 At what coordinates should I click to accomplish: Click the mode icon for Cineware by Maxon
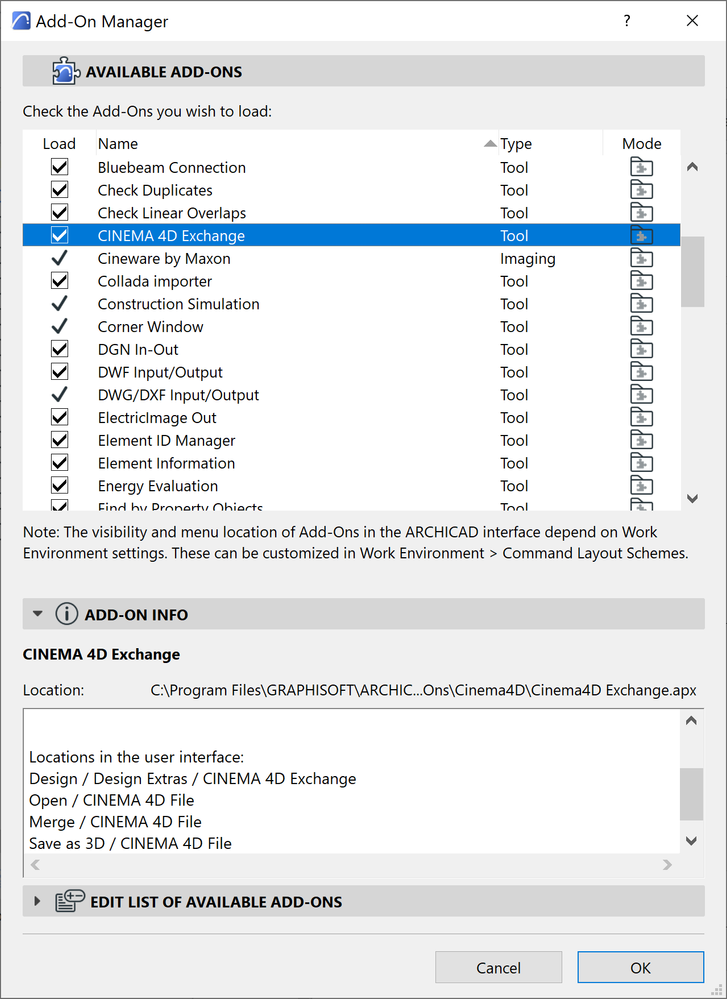pos(641,259)
